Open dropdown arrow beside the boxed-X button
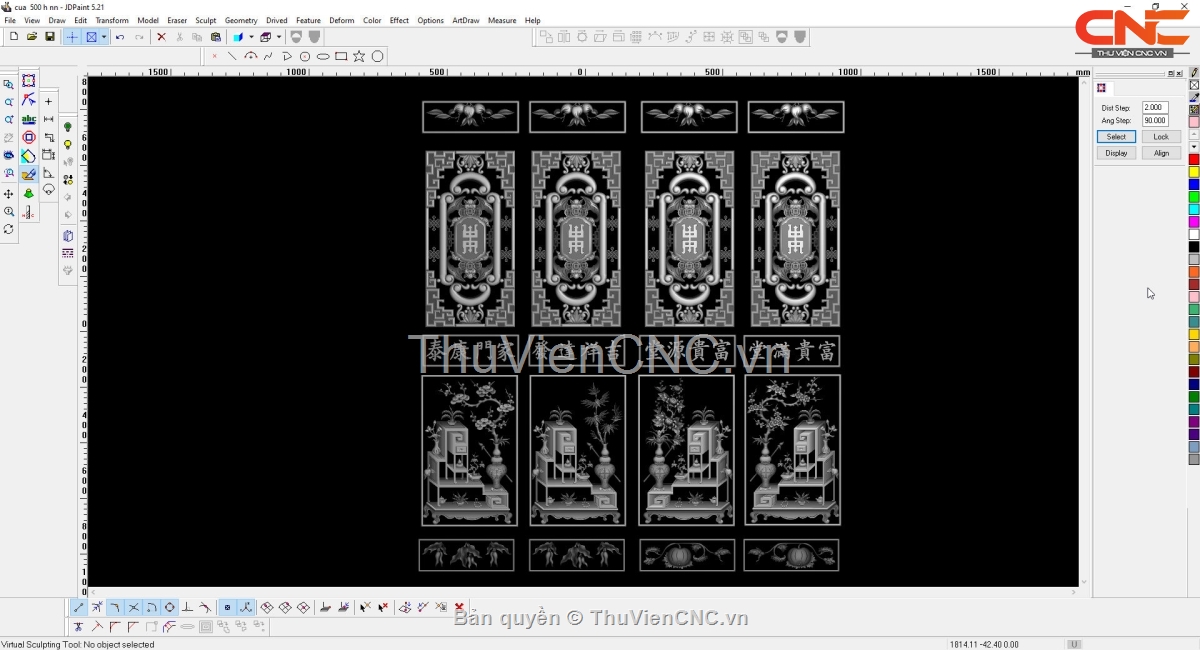The image size is (1200, 650). (x=104, y=37)
